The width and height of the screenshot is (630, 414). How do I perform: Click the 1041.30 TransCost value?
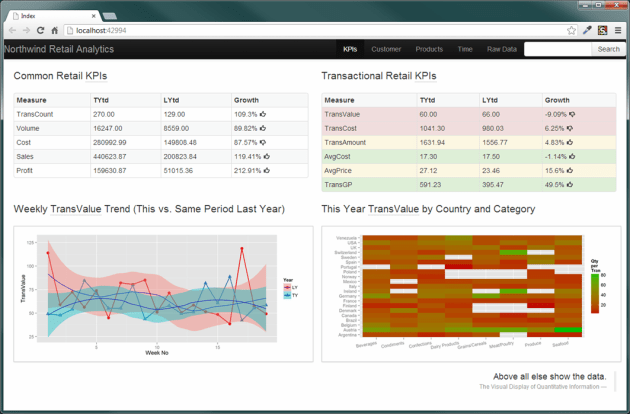pyautogui.click(x=432, y=128)
